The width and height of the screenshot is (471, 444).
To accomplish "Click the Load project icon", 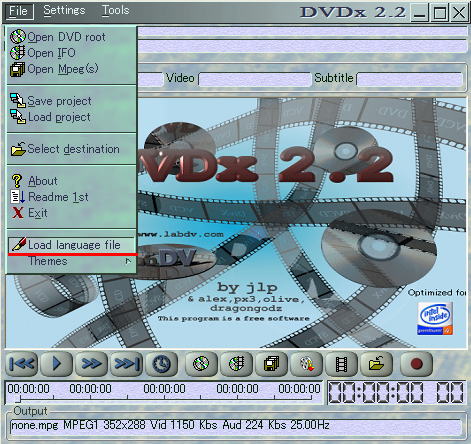I will click(x=18, y=116).
